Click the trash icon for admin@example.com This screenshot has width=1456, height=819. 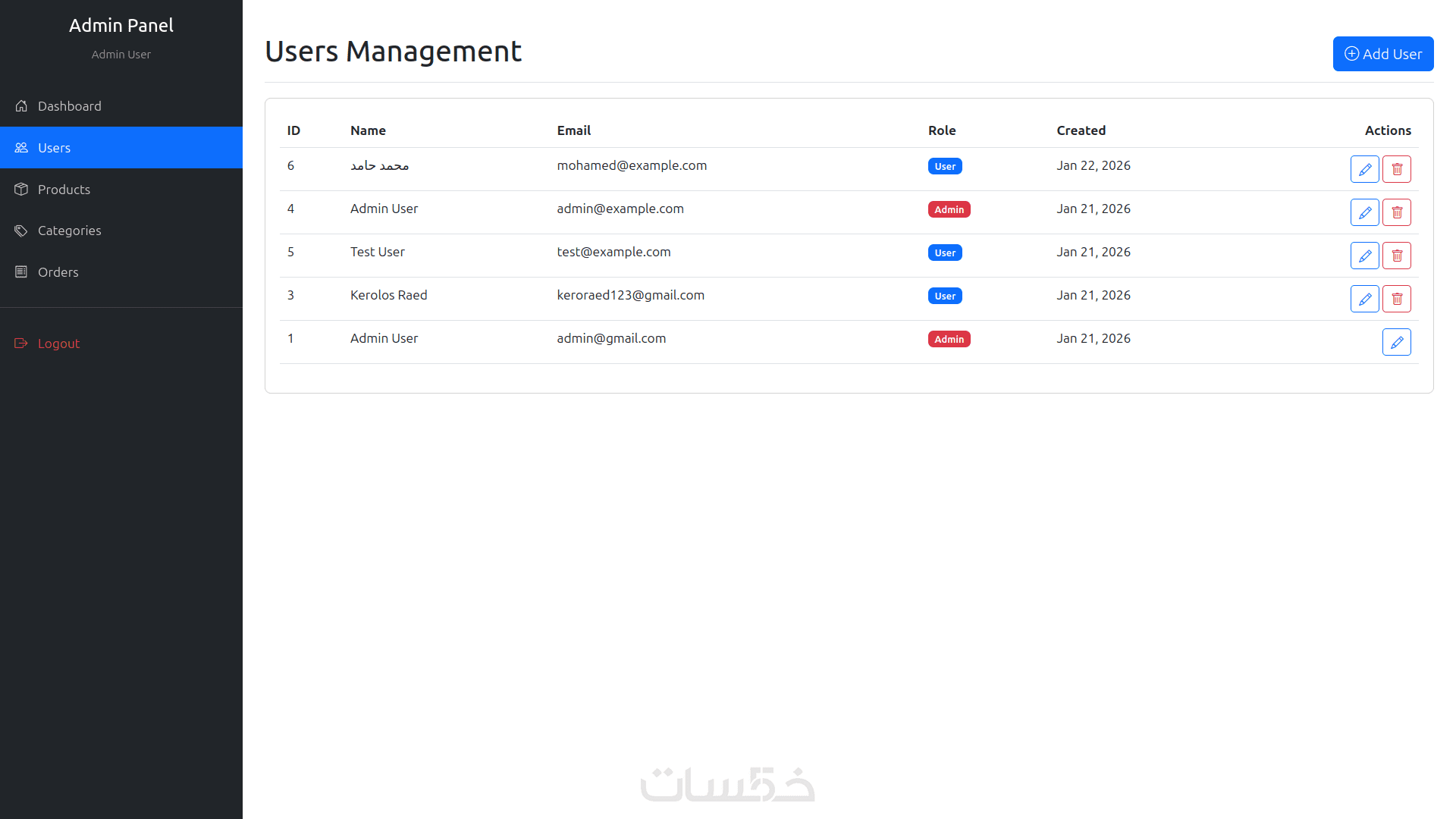[x=1396, y=212]
